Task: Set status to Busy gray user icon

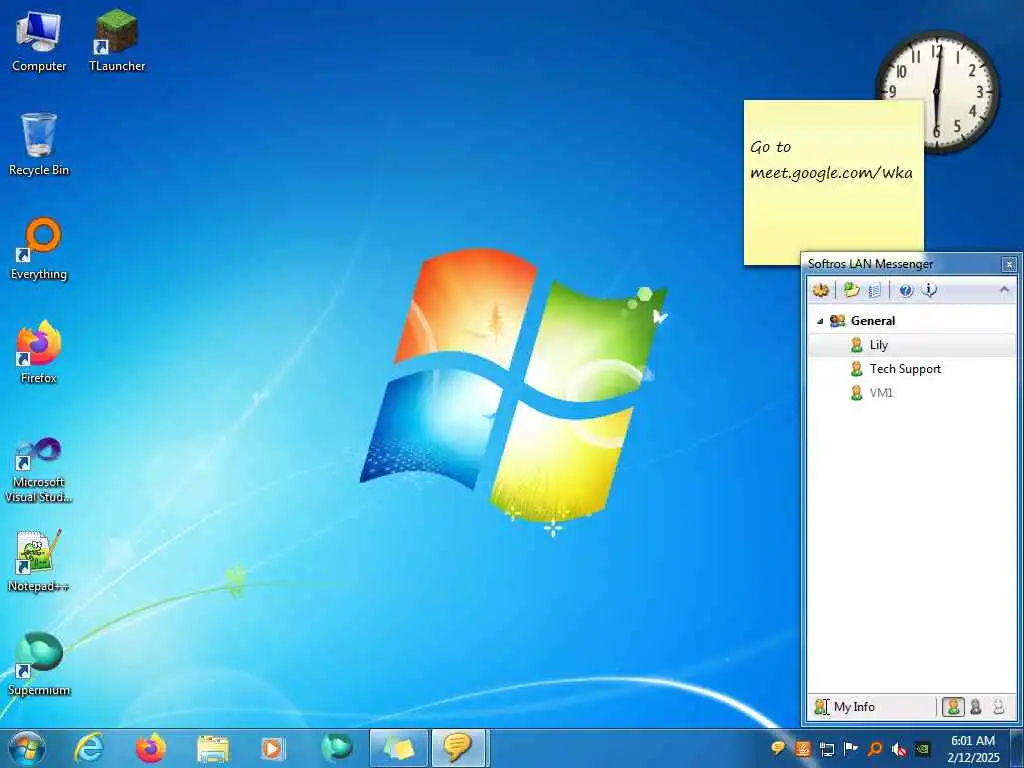Action: pyautogui.click(x=976, y=707)
